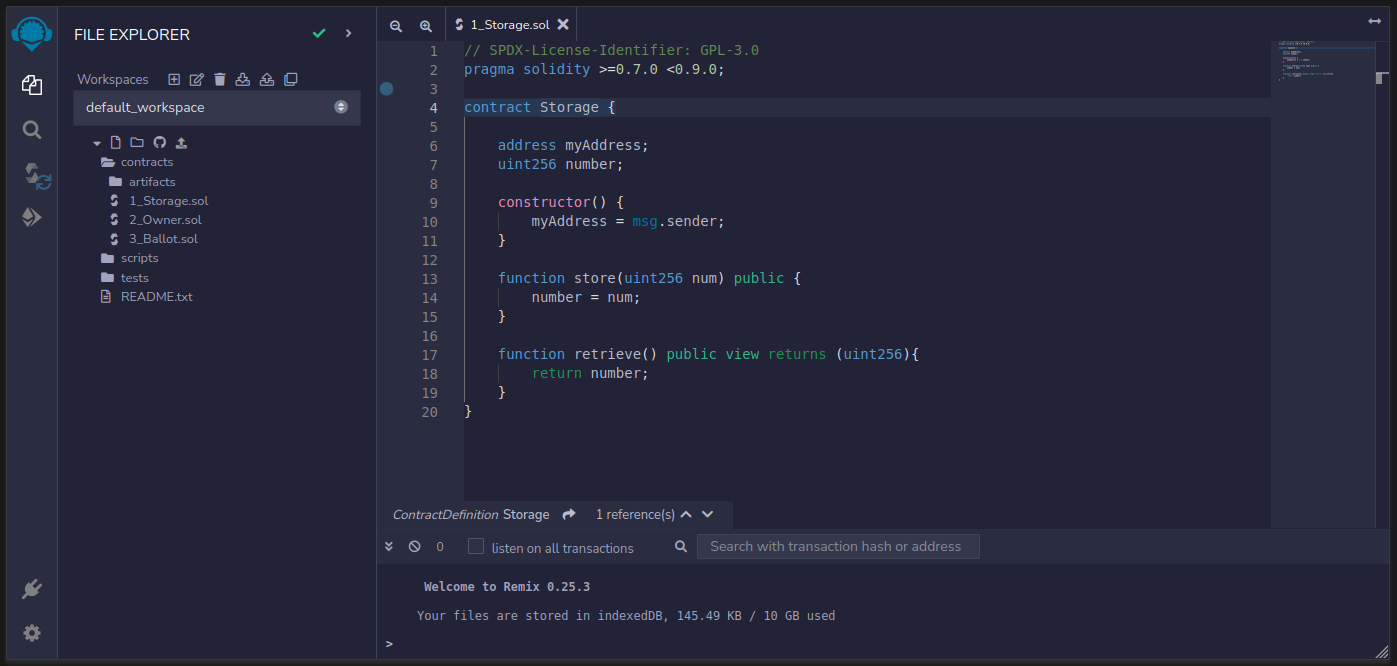Image resolution: width=1397 pixels, height=666 pixels.
Task: Open the sidebar file search icon
Action: click(32, 130)
